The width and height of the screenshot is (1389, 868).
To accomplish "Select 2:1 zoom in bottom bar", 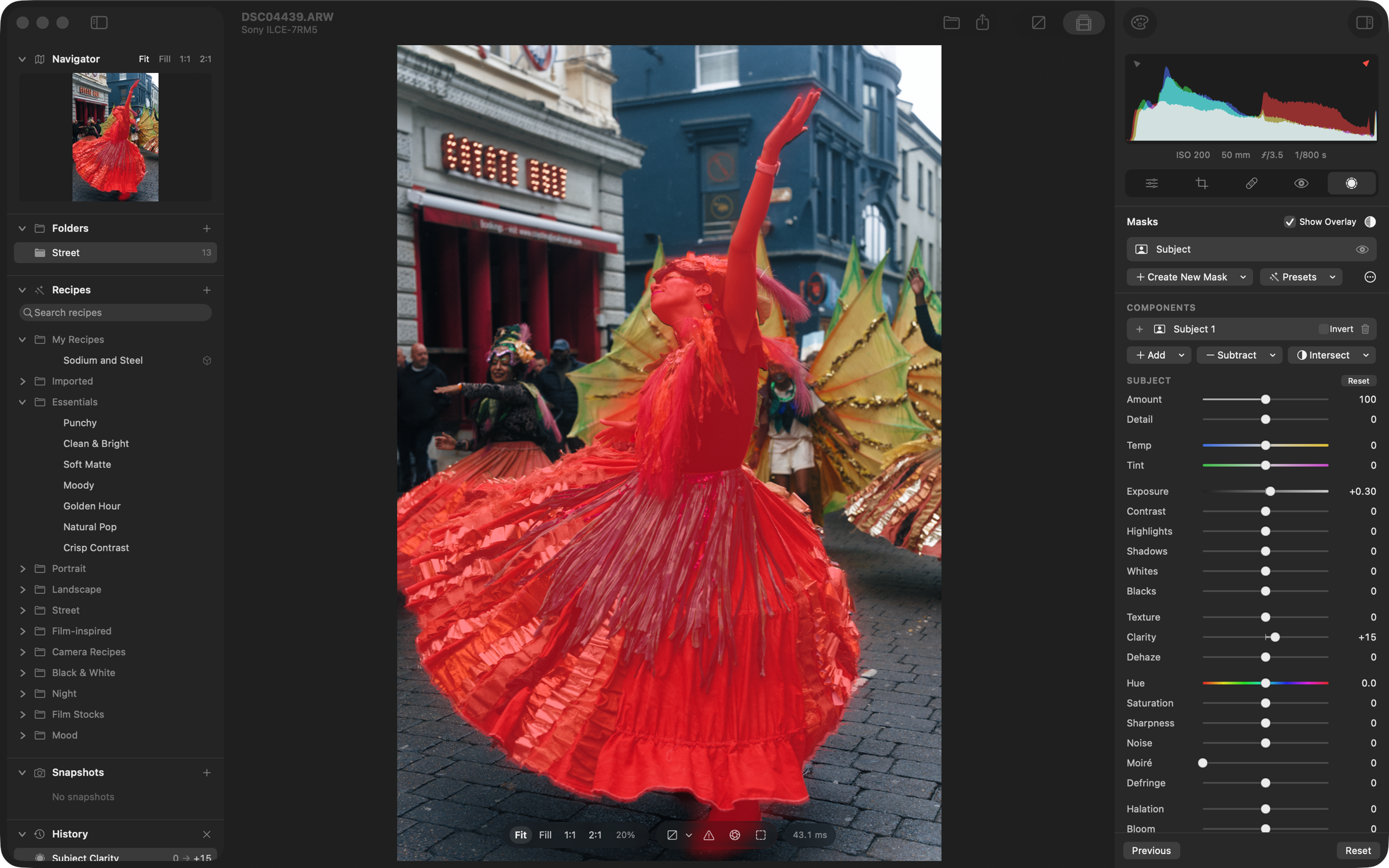I will click(x=595, y=835).
